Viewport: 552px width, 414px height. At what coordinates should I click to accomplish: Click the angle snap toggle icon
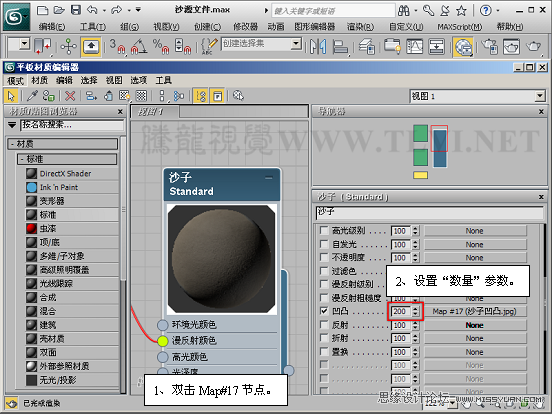pyautogui.click(x=139, y=46)
